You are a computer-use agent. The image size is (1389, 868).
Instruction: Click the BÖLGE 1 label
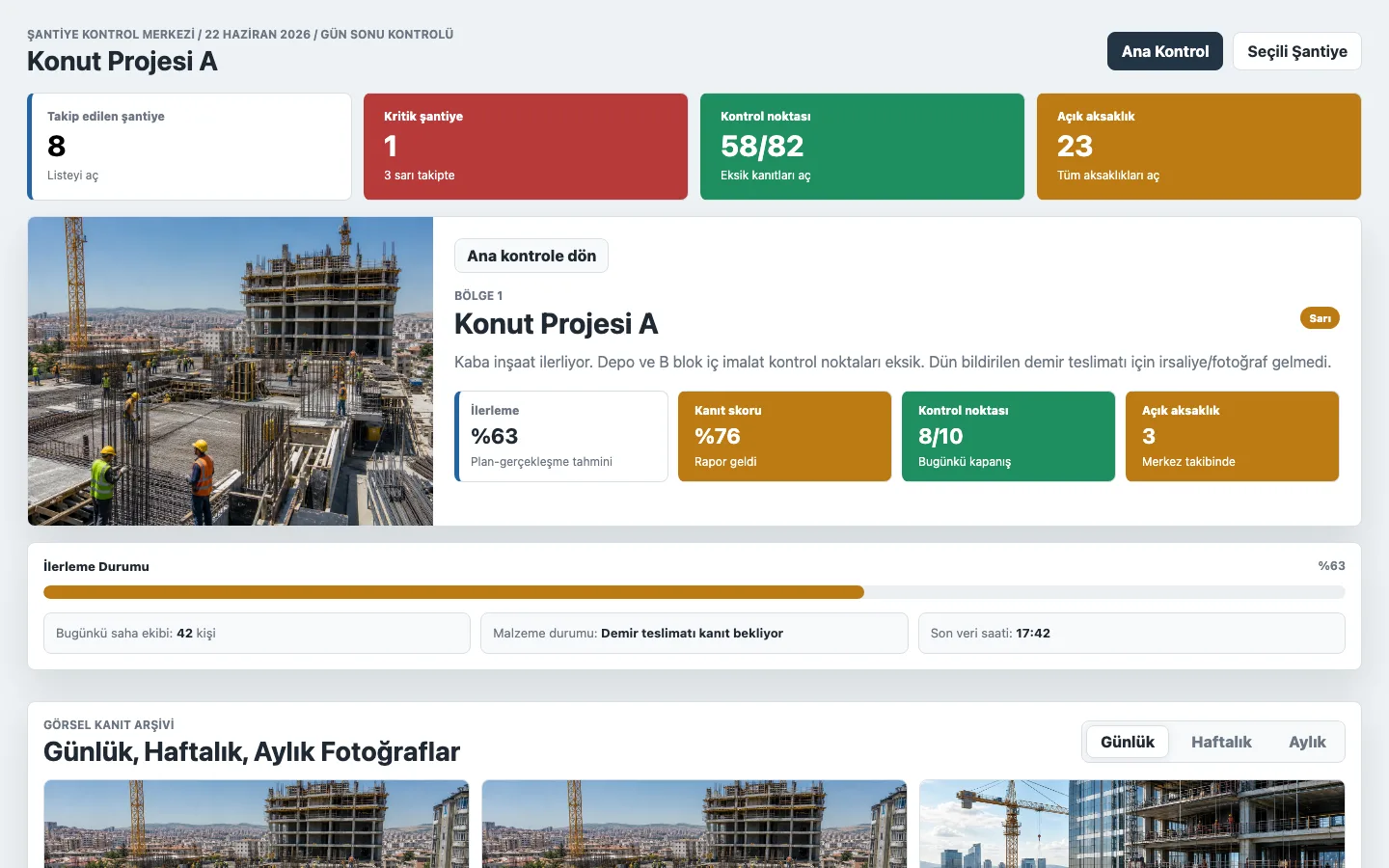pyautogui.click(x=478, y=296)
